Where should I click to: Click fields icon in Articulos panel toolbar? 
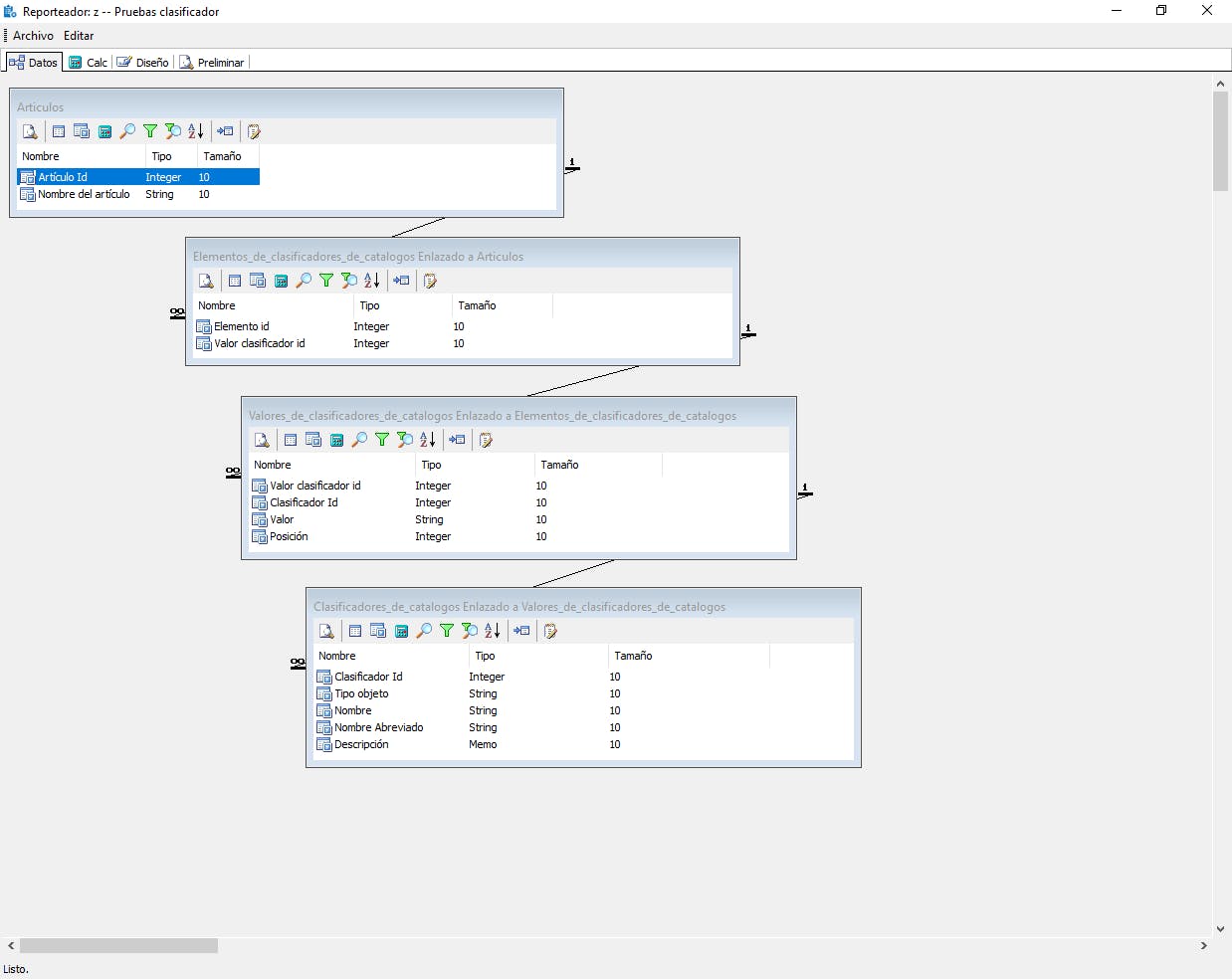point(82,131)
